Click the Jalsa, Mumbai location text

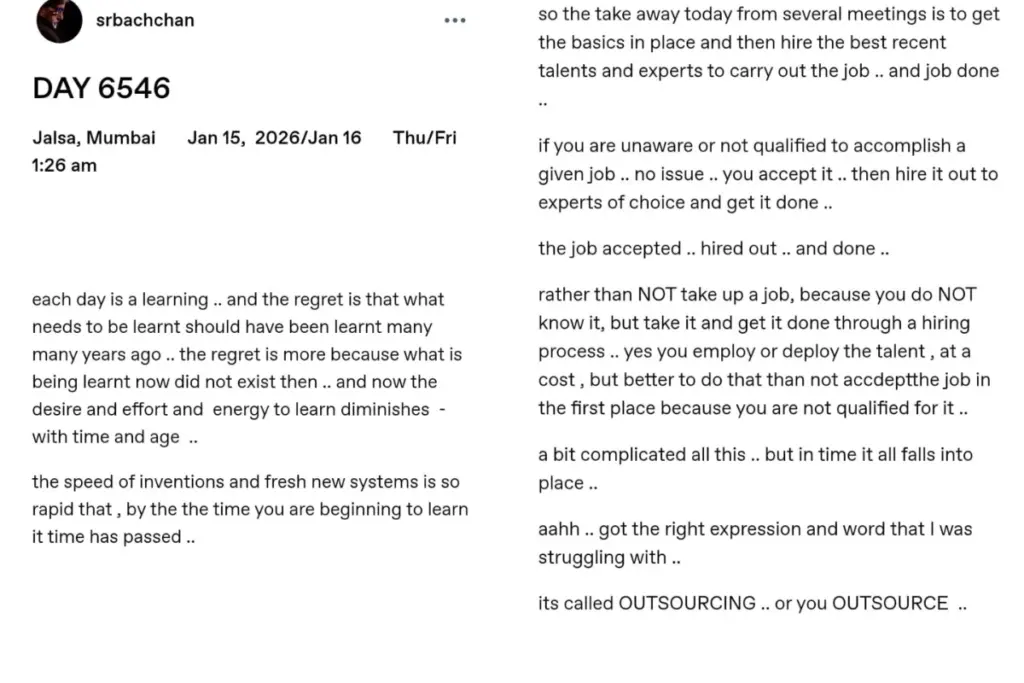(x=94, y=138)
